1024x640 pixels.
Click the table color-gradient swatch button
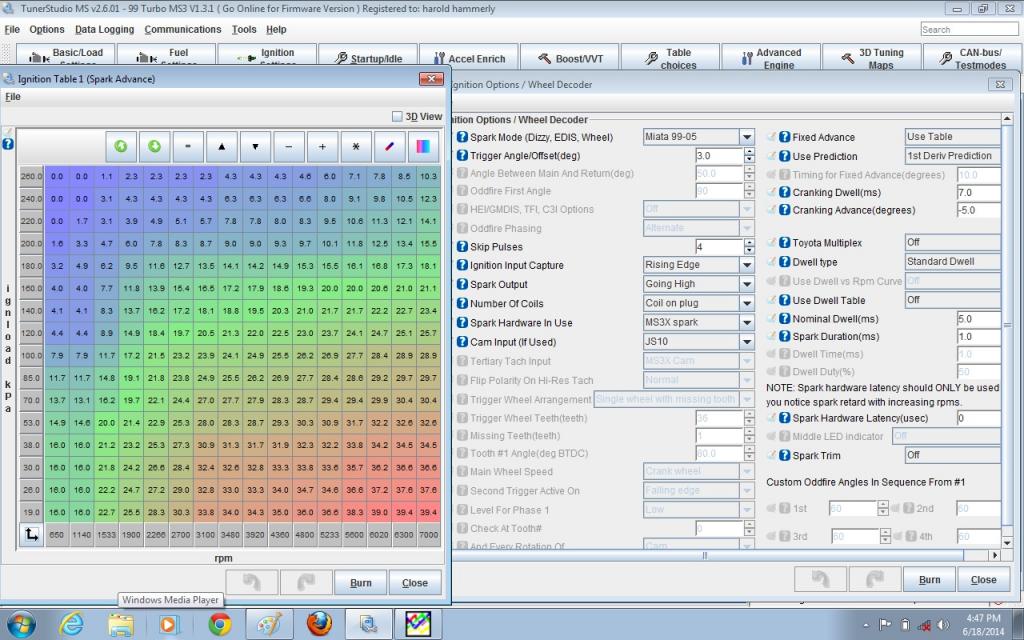(424, 146)
